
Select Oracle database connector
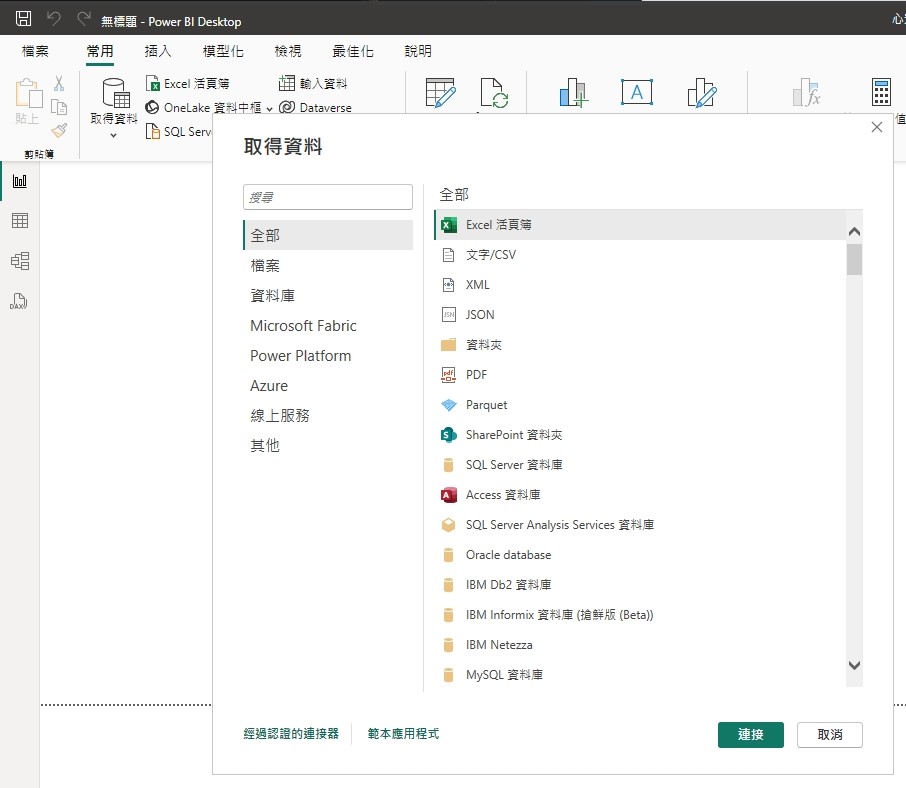click(640, 555)
